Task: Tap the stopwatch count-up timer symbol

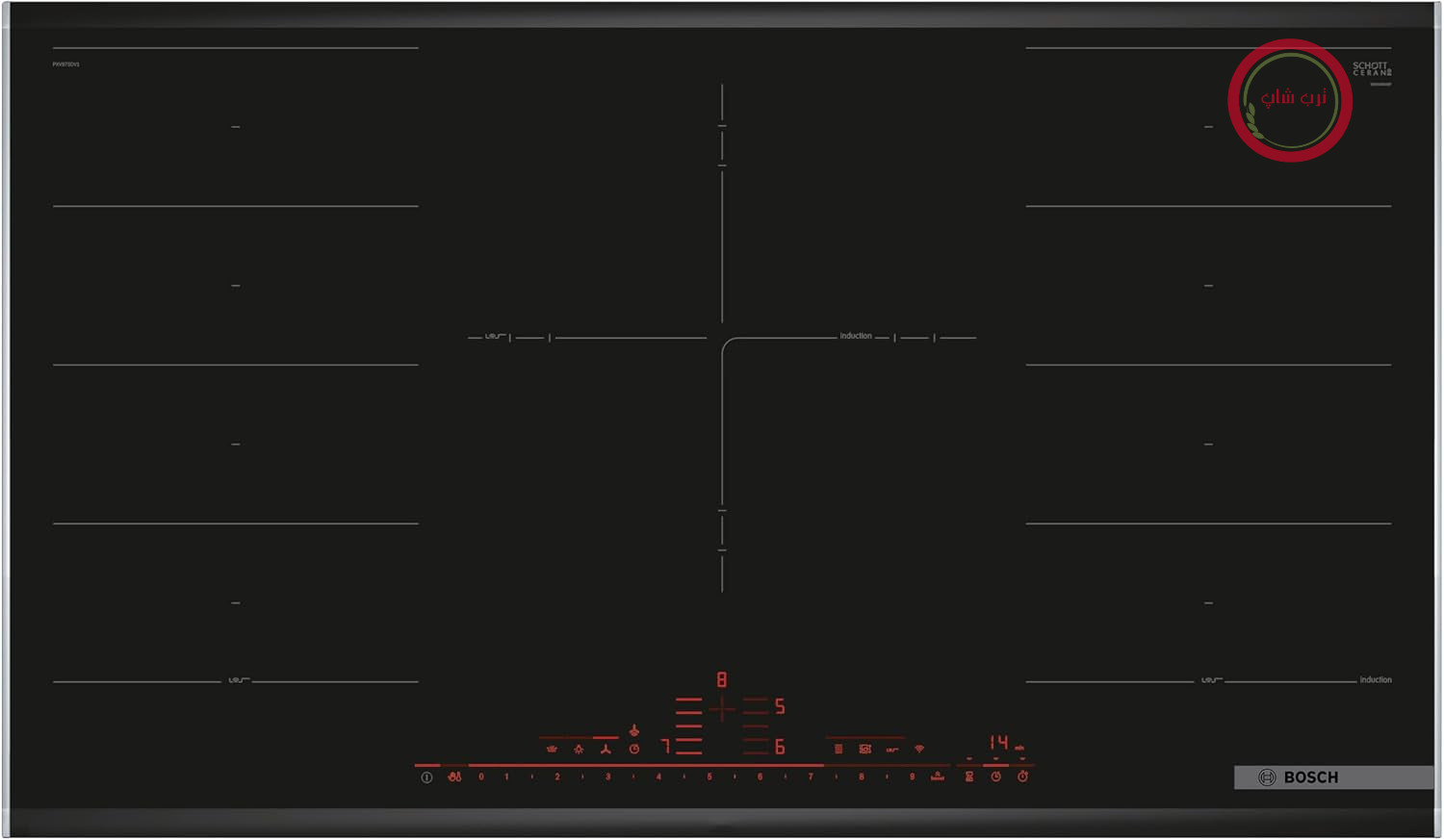Action: [x=1023, y=776]
